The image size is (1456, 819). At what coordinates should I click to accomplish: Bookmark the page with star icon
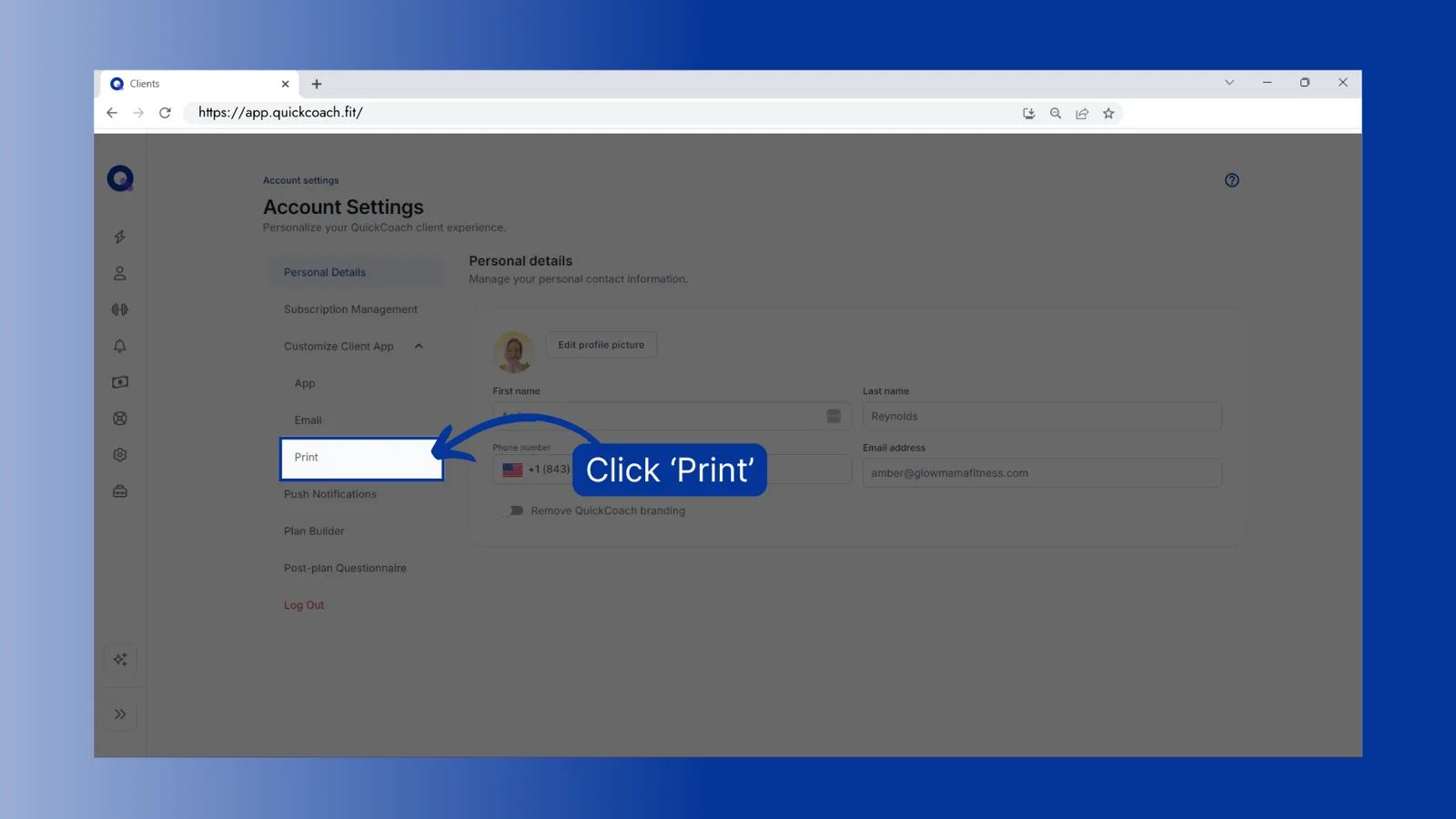click(1108, 114)
